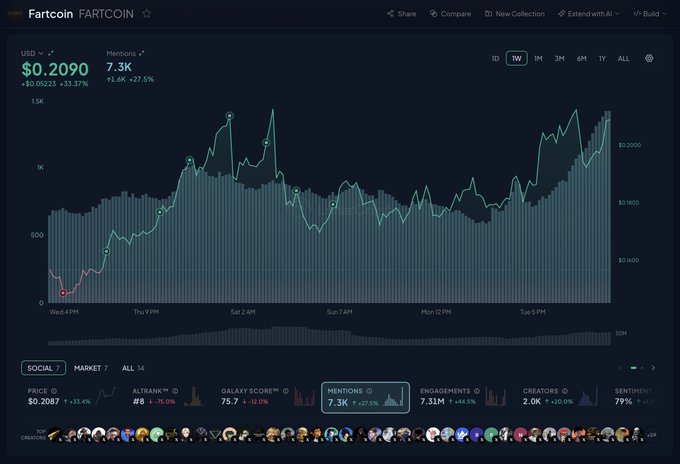680x464 pixels.
Task: Expand the Build menu
Action: point(650,13)
